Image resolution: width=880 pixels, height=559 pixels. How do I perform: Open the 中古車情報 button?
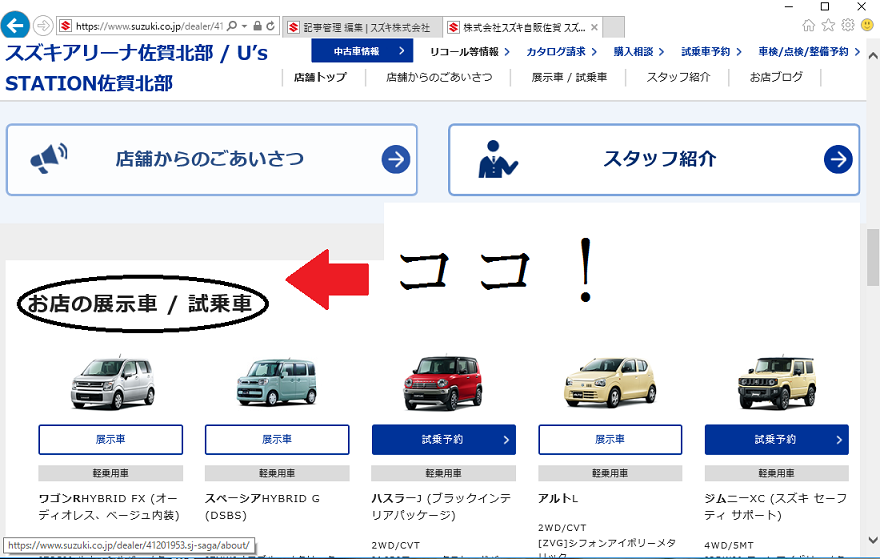362,51
